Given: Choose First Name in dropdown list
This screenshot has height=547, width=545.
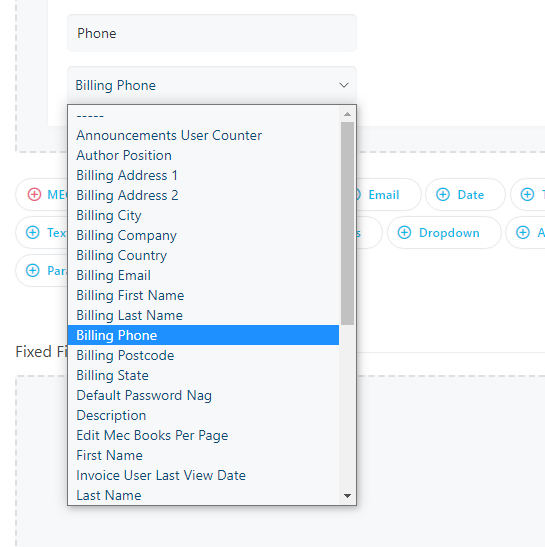Looking at the screenshot, I should pyautogui.click(x=203, y=456).
